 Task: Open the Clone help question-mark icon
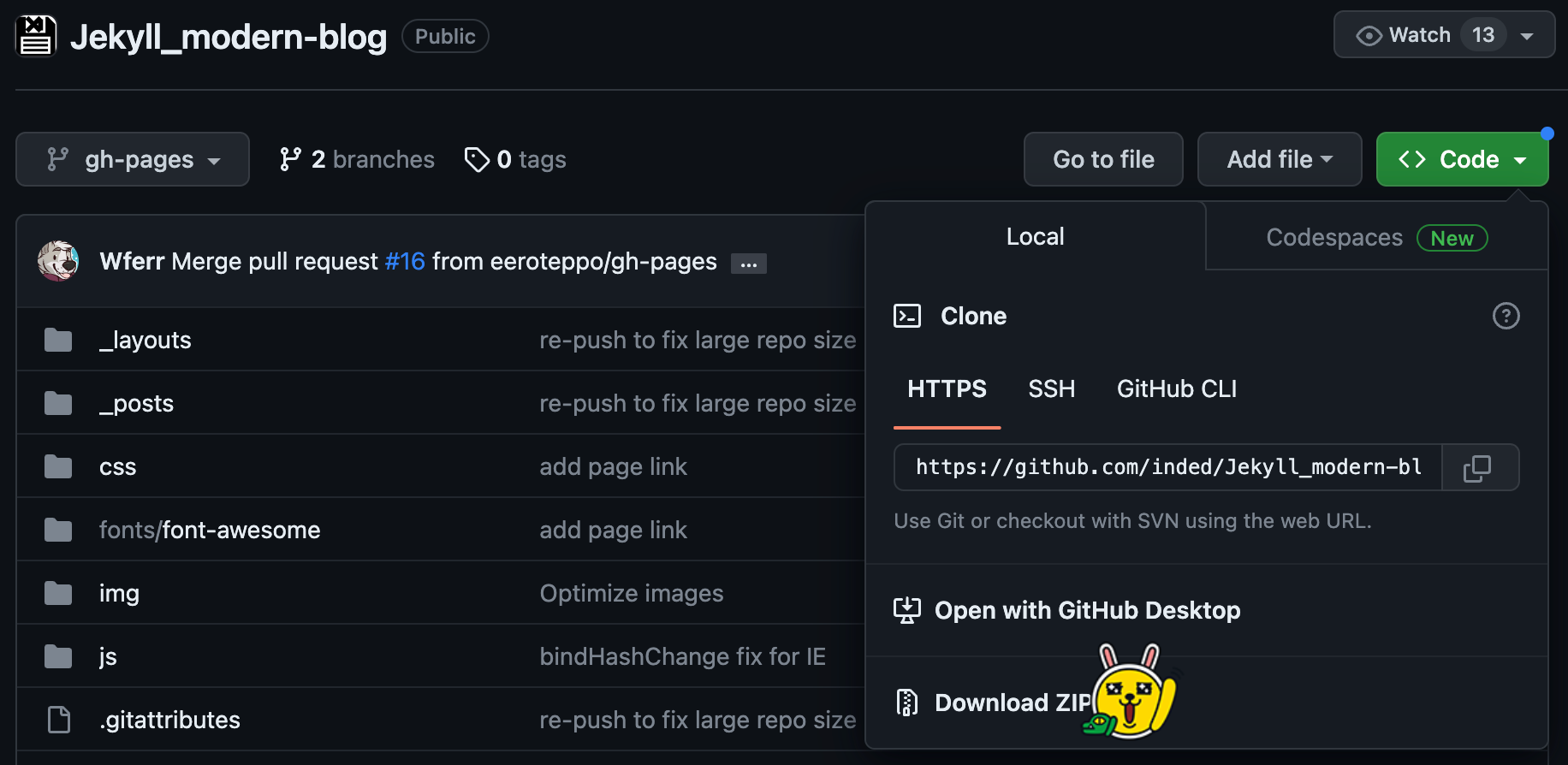(1506, 316)
